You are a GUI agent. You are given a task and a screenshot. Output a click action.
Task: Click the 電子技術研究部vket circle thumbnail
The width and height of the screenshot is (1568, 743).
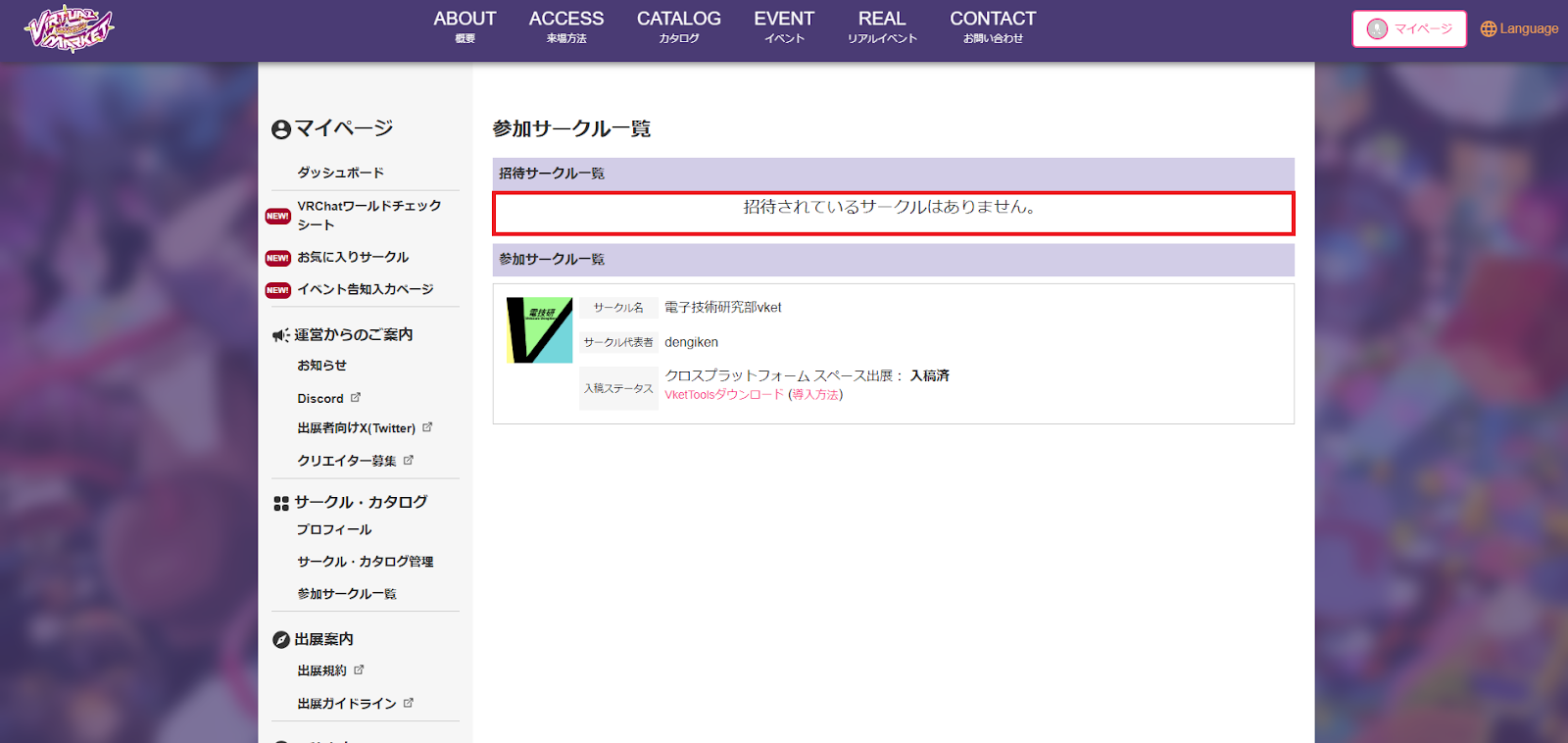539,330
